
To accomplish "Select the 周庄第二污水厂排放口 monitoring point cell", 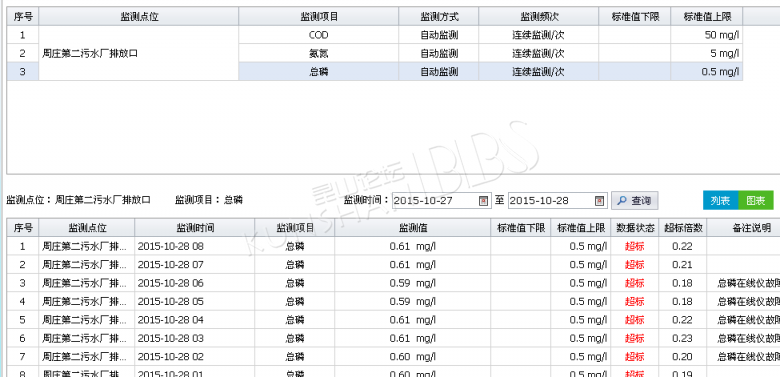I will pyautogui.click(x=138, y=53).
